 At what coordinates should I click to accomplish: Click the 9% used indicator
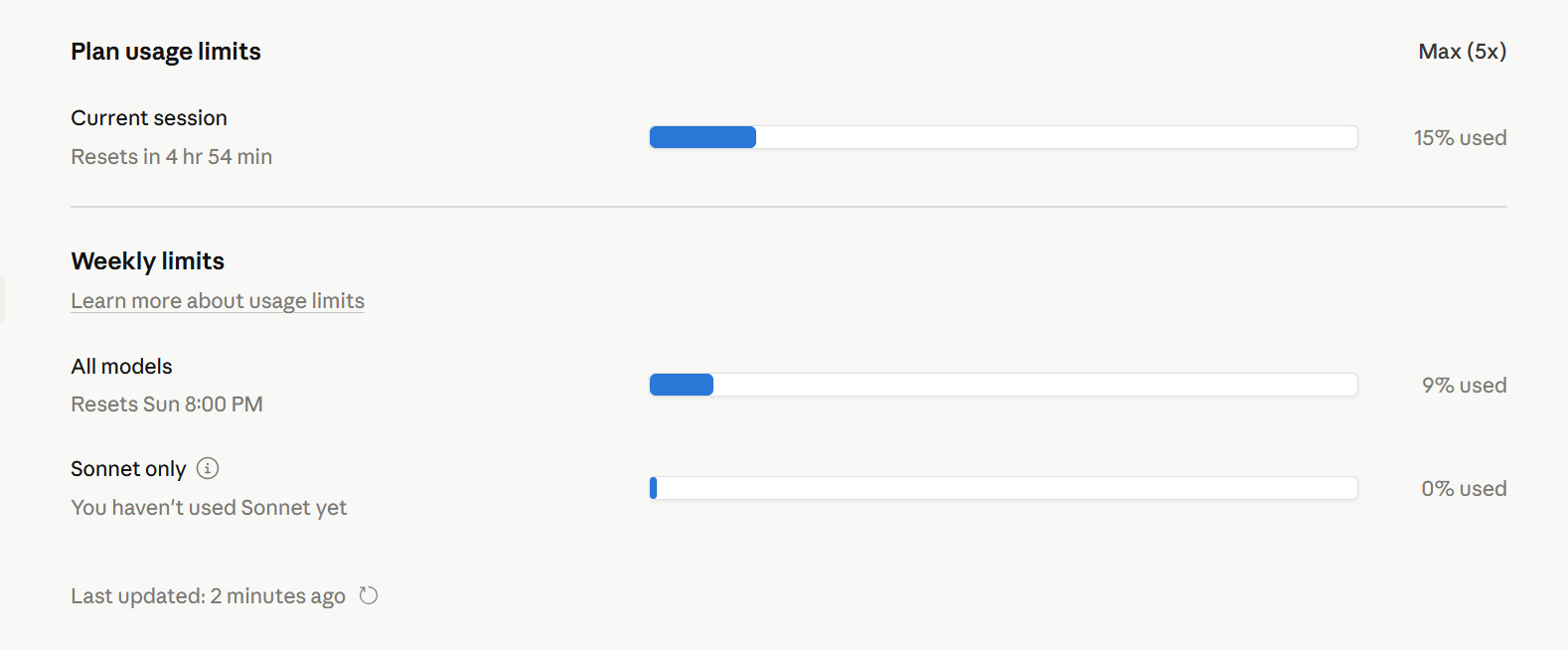coord(1465,386)
